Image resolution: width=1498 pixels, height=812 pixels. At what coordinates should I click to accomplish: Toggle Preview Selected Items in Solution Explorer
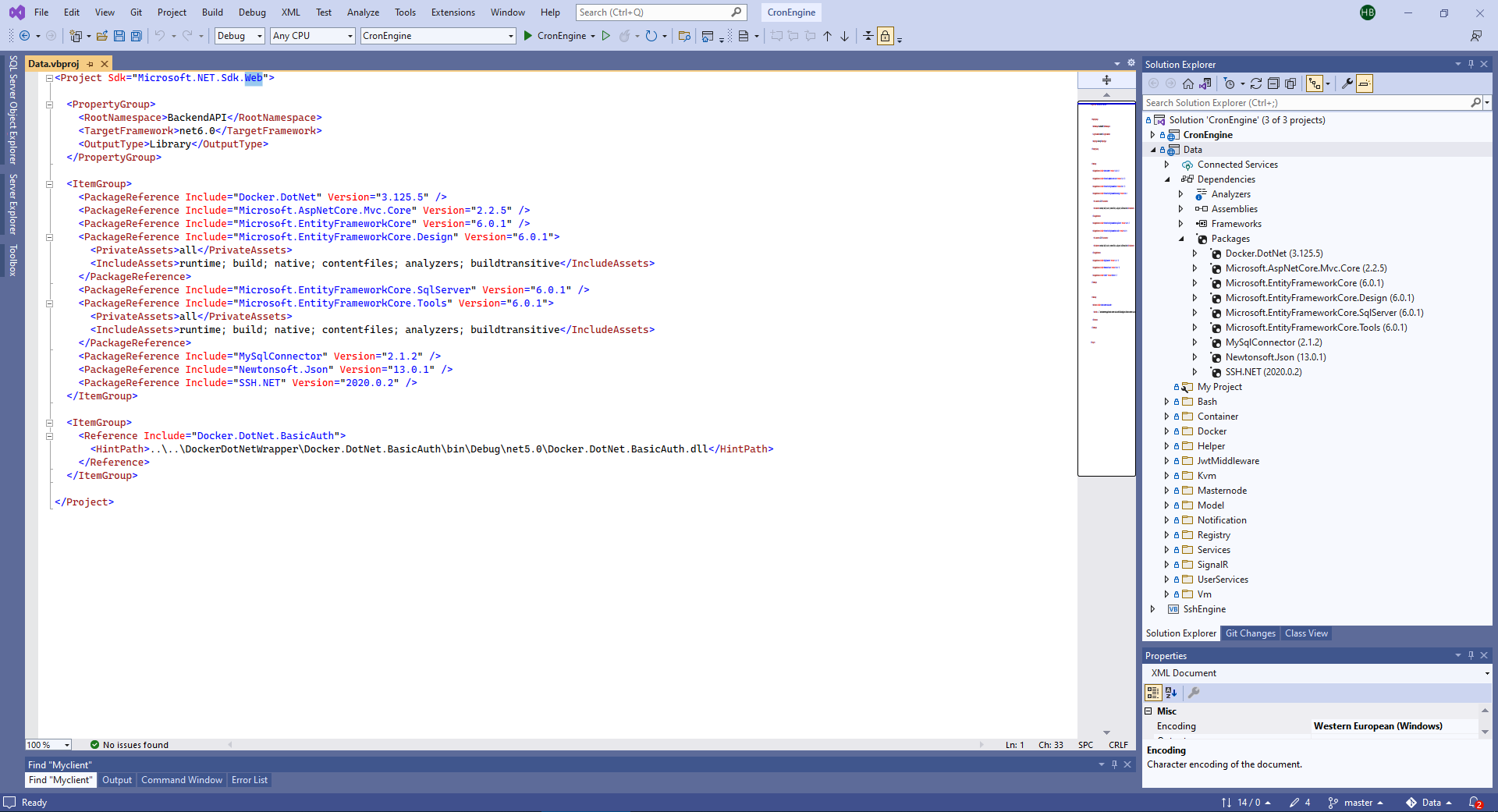(1365, 83)
